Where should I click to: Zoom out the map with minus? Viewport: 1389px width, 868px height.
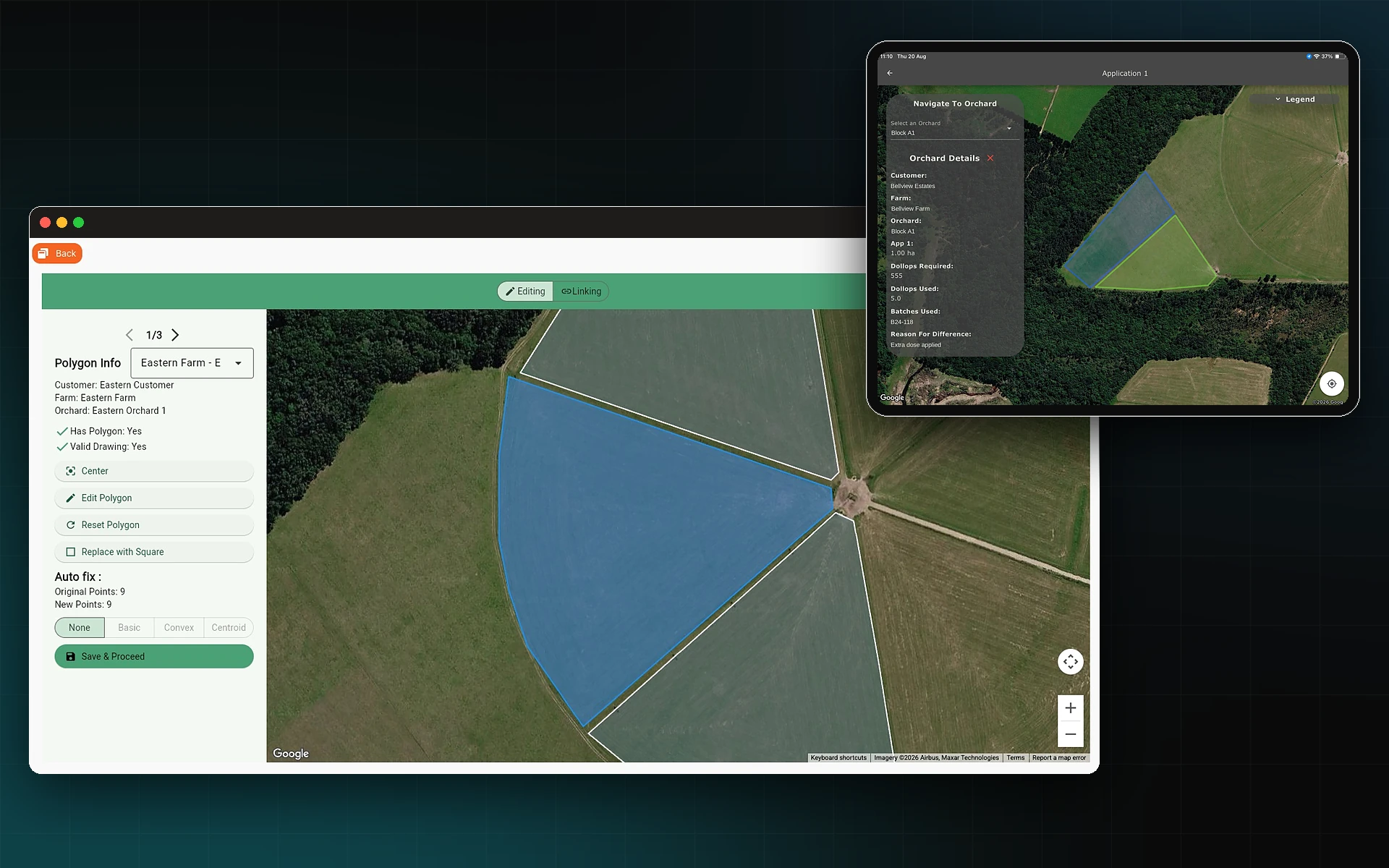[x=1071, y=734]
